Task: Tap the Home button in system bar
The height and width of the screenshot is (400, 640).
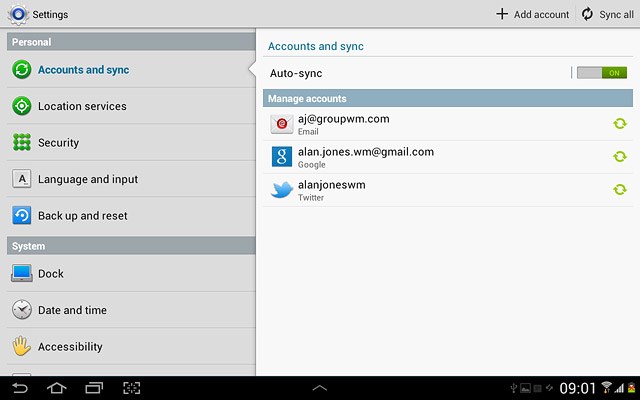Action: 57,388
